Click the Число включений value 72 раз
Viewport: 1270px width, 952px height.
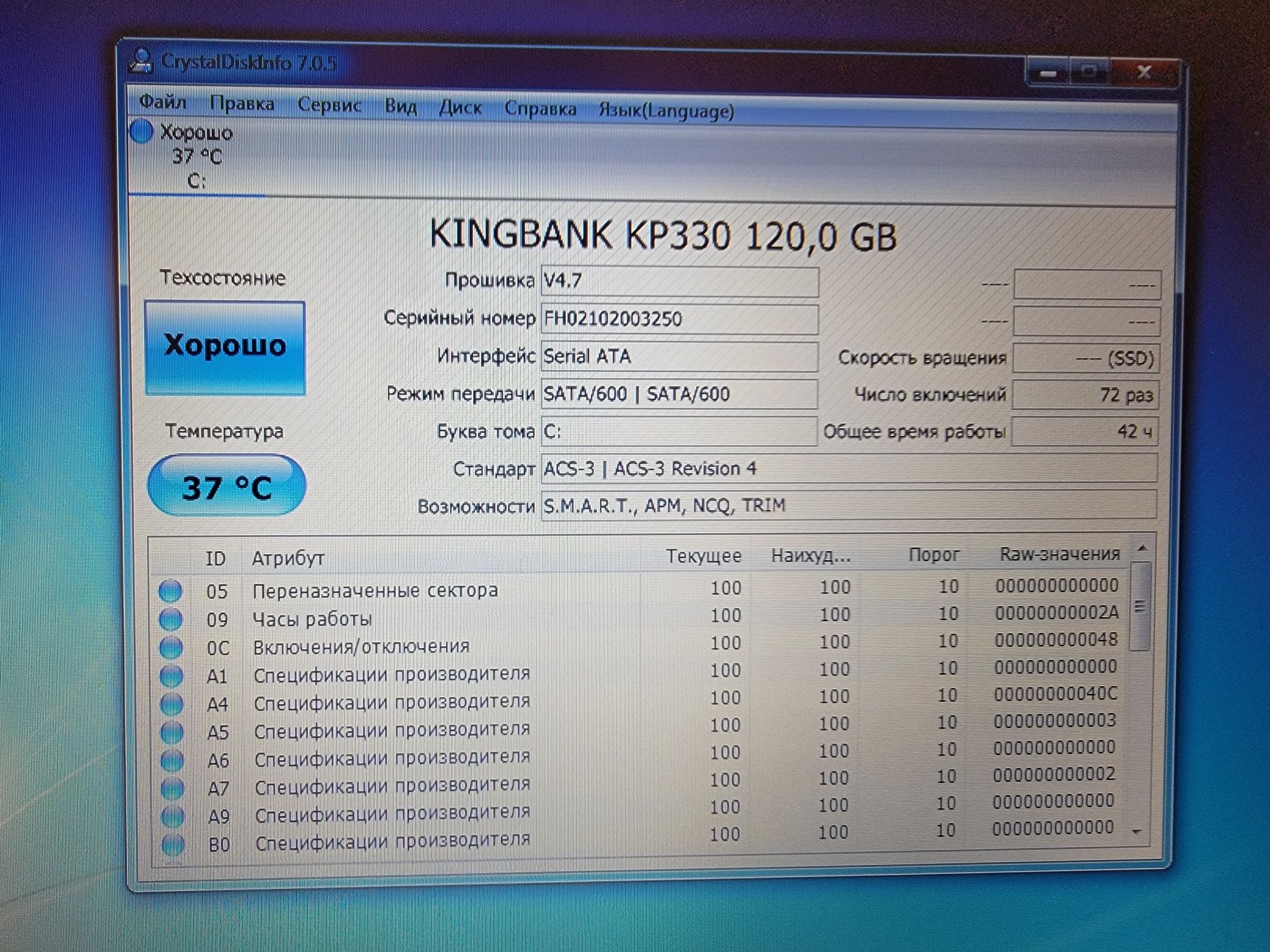point(1086,395)
